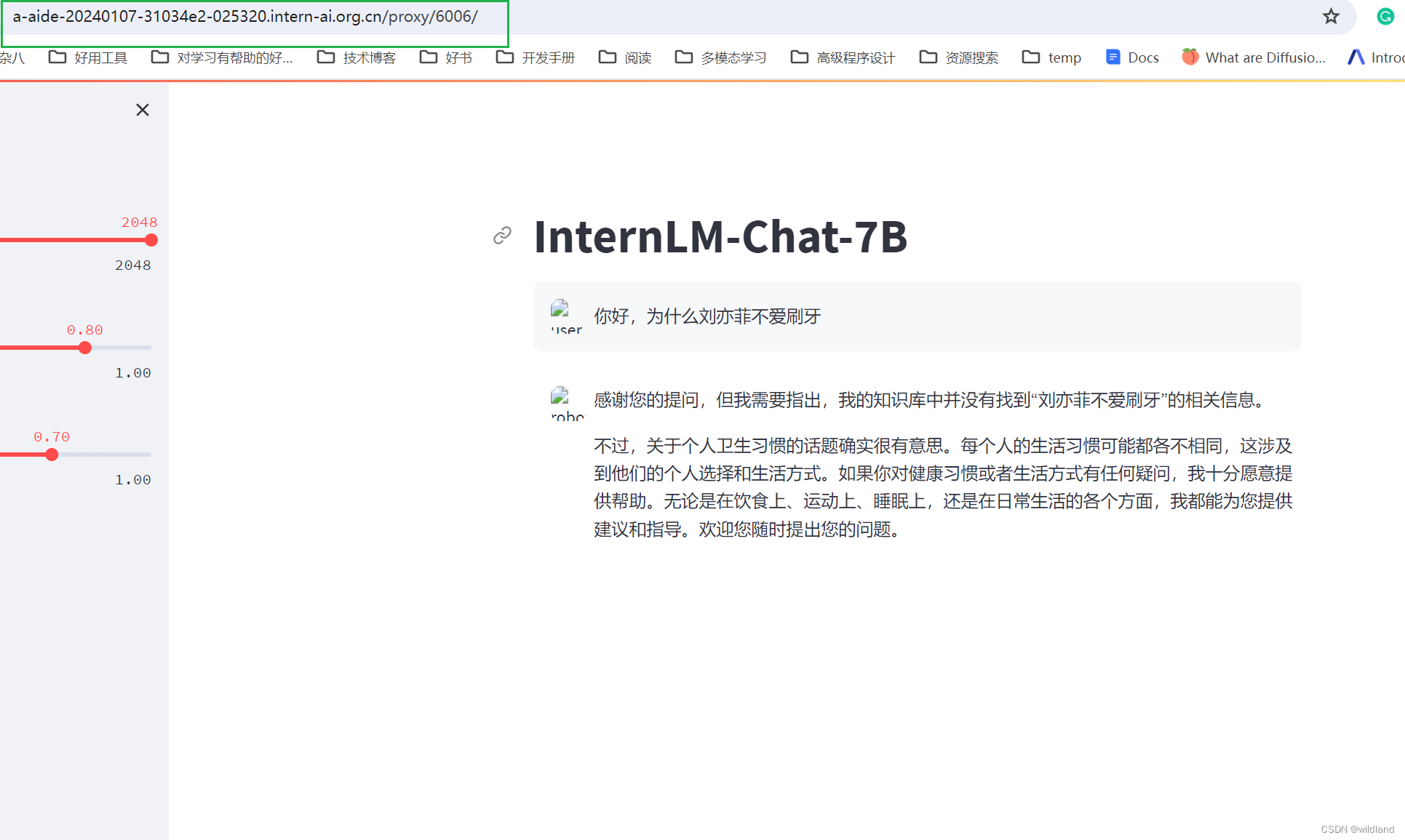Click the slider handle set to 0.80

pyautogui.click(x=85, y=348)
